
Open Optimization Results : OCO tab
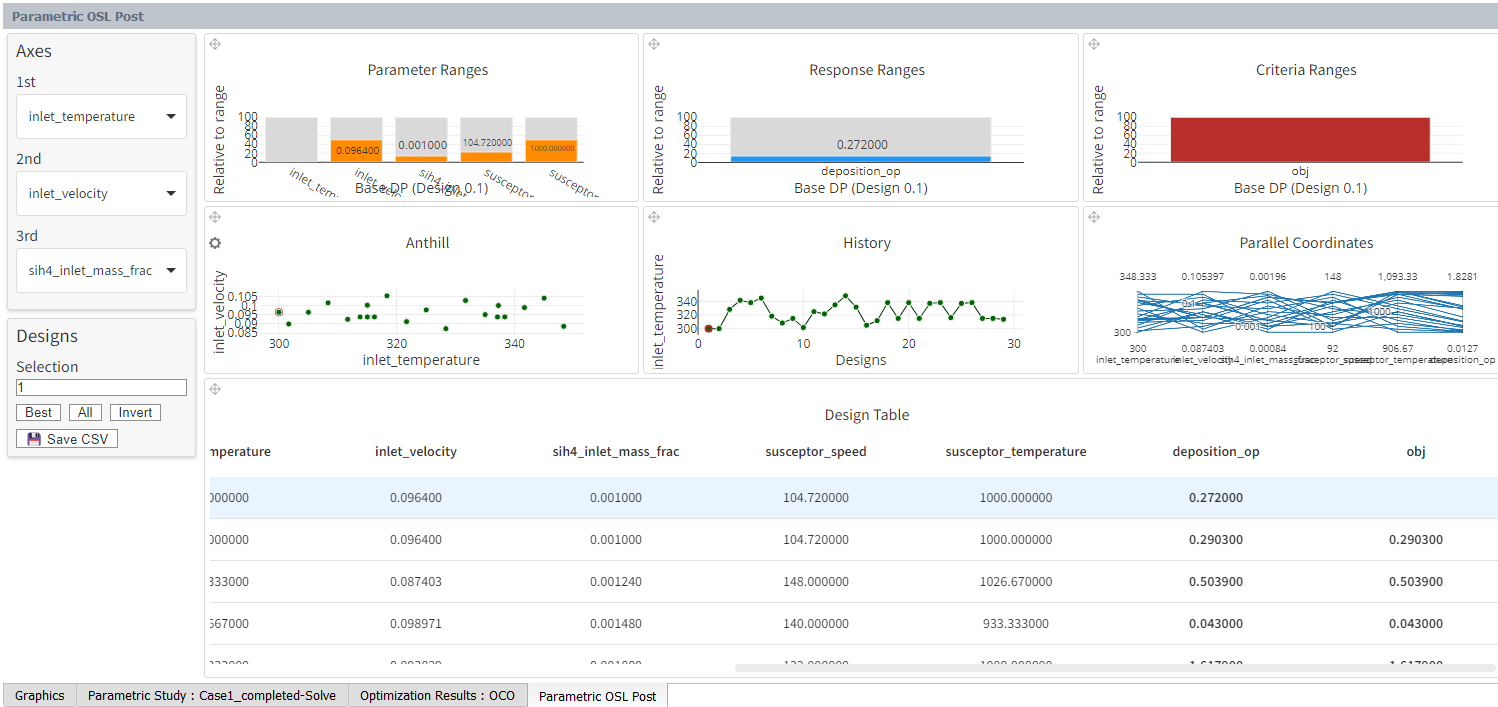(437, 695)
